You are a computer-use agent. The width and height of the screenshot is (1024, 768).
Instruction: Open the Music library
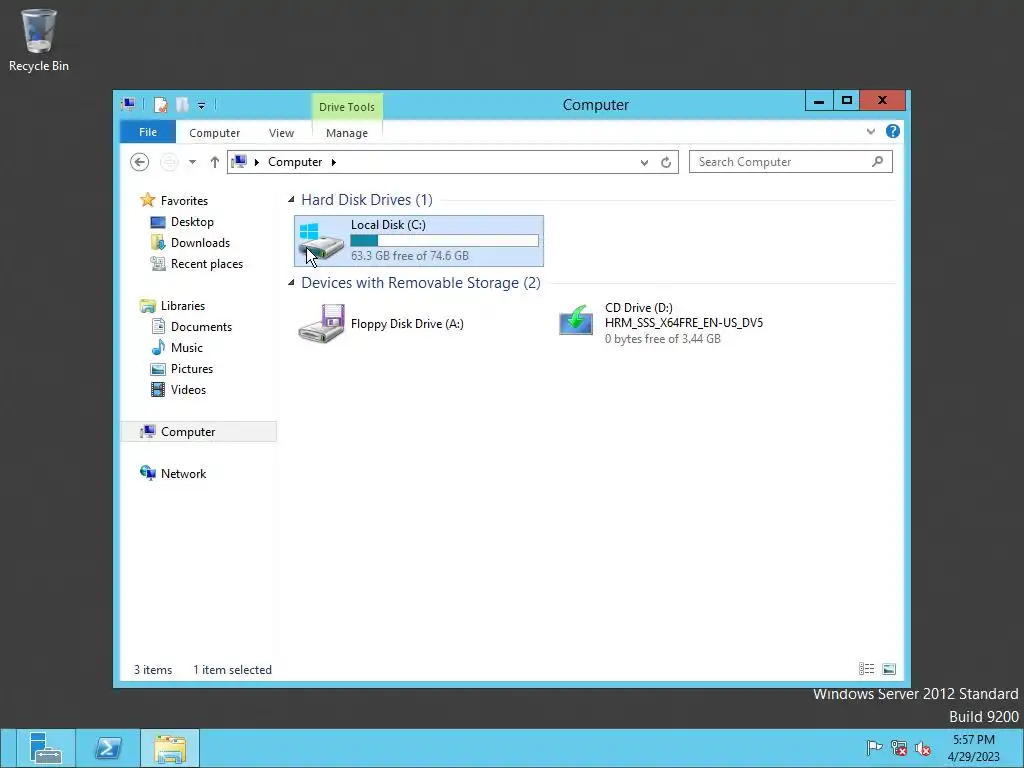coord(187,348)
